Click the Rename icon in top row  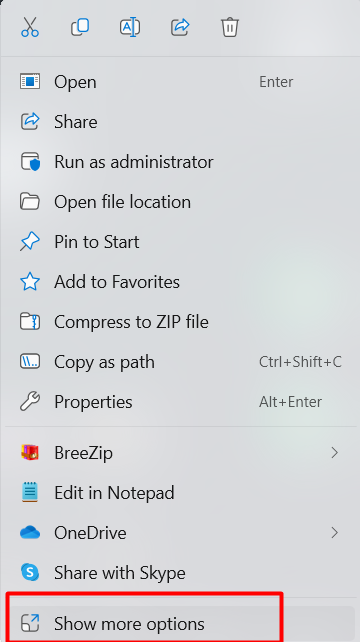(x=130, y=27)
